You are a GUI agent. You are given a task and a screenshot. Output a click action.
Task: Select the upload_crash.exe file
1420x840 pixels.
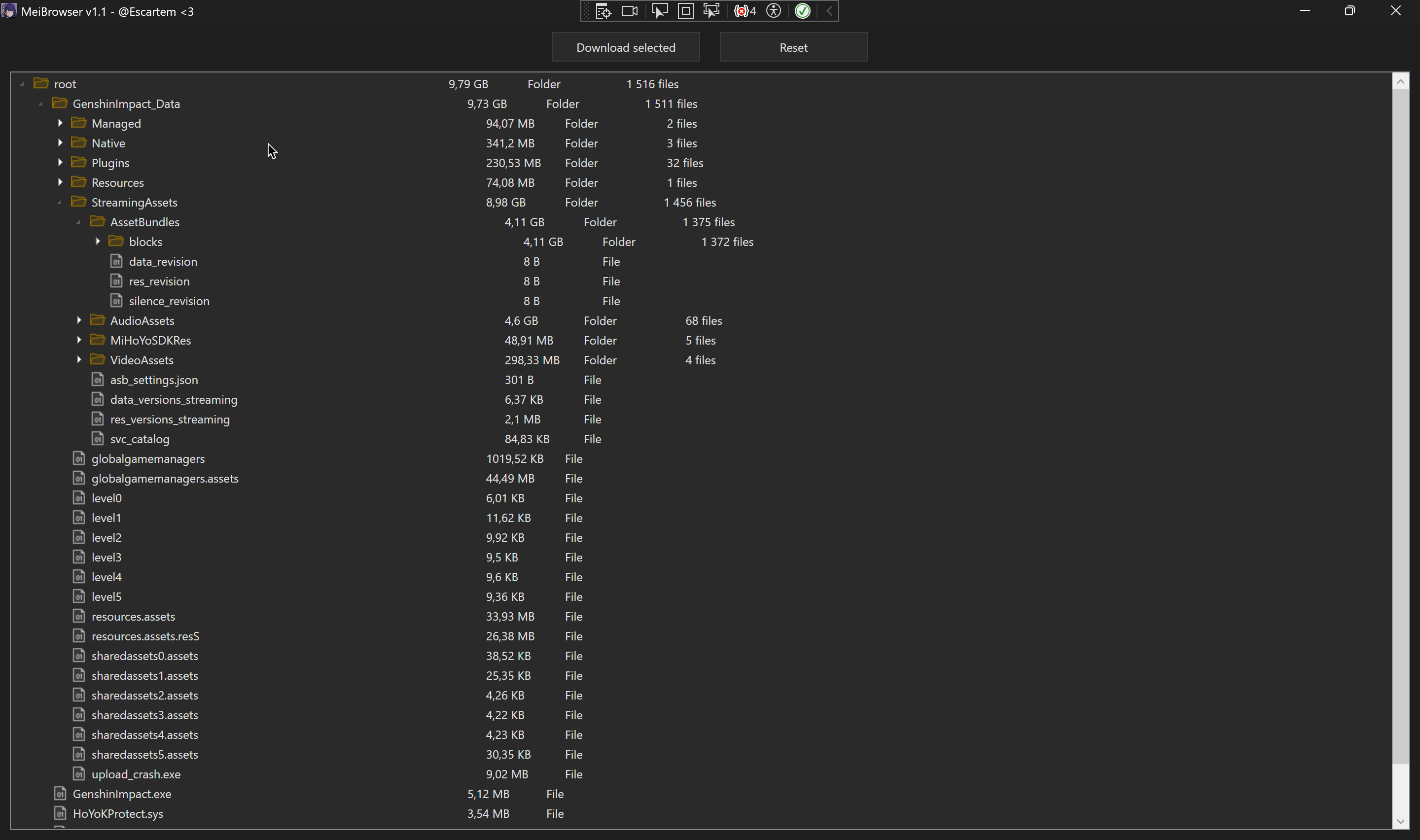pyautogui.click(x=136, y=774)
